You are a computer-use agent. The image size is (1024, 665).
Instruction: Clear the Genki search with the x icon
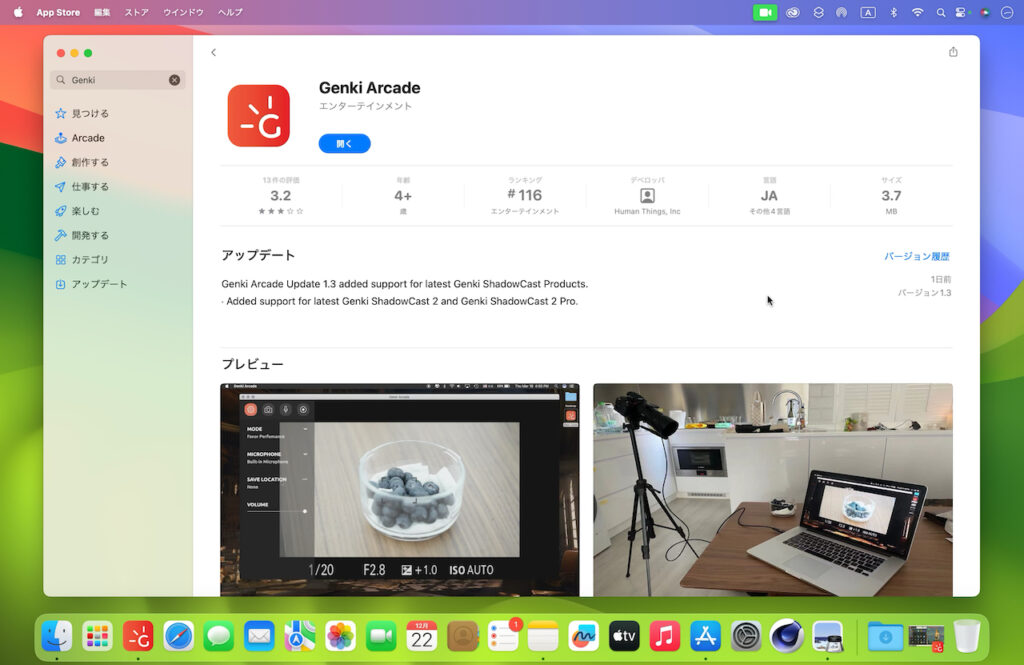tap(172, 80)
